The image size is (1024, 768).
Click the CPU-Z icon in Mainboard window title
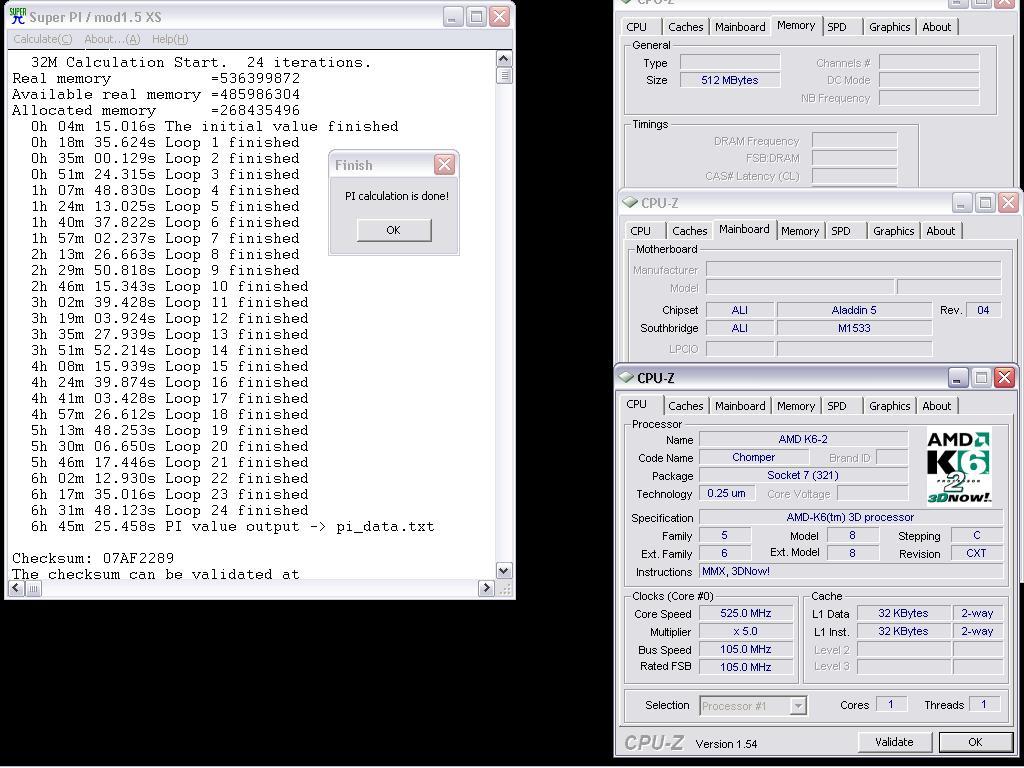(x=630, y=202)
